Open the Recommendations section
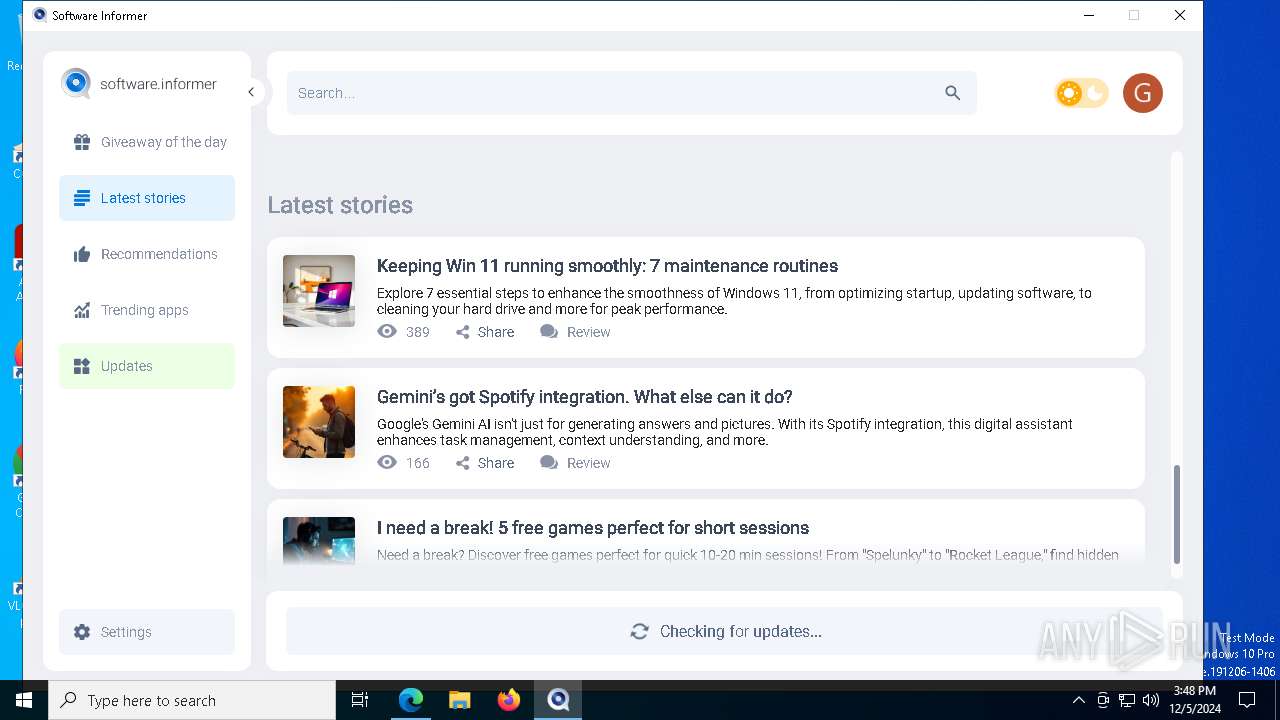The width and height of the screenshot is (1280, 720). 147,254
